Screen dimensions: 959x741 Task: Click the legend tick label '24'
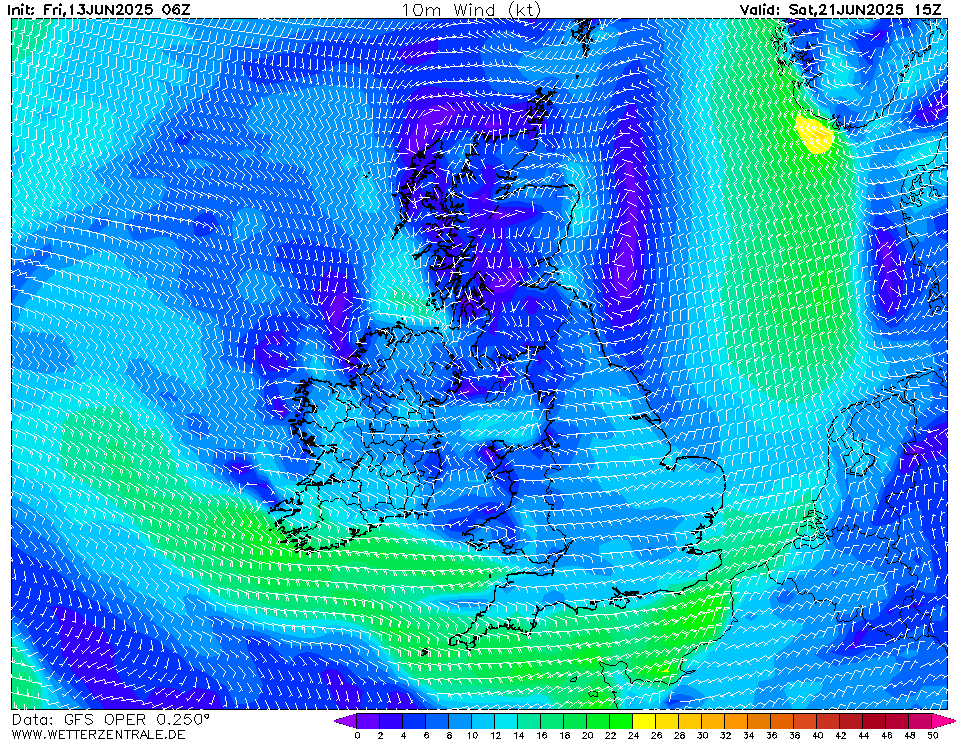pos(634,735)
